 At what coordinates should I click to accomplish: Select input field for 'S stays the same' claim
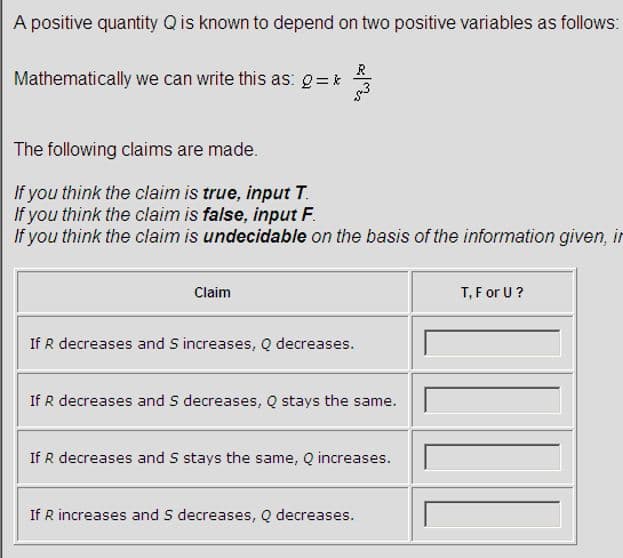492,457
